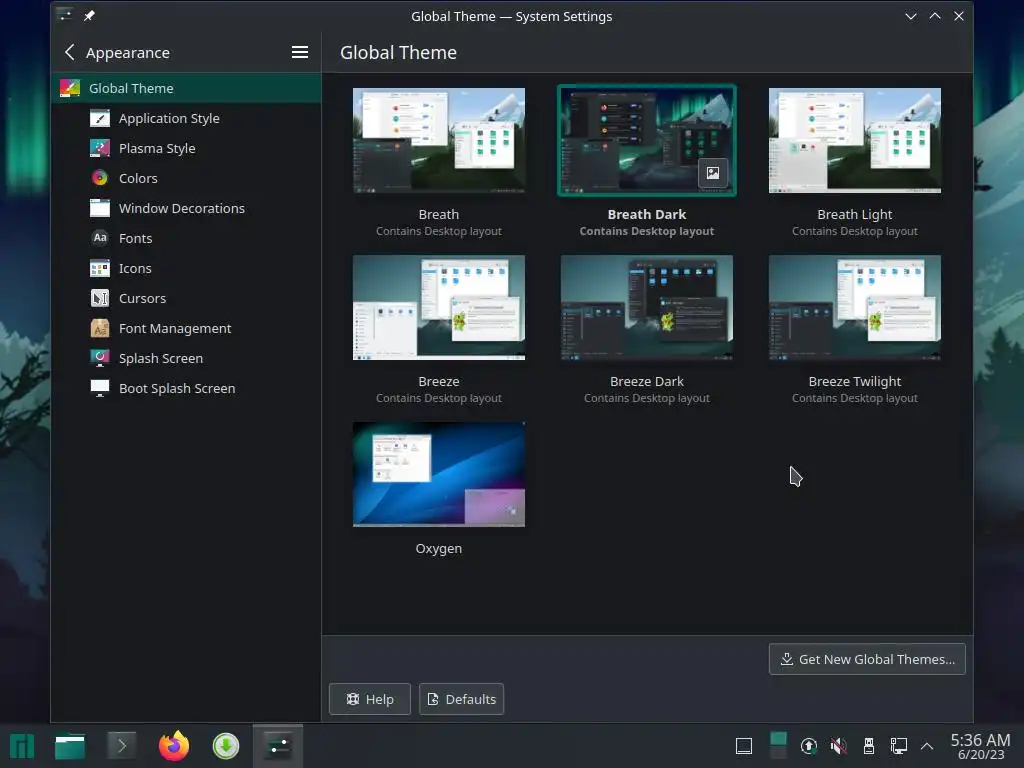
Task: Open the Boot Splash Screen entry
Action: click(186, 389)
